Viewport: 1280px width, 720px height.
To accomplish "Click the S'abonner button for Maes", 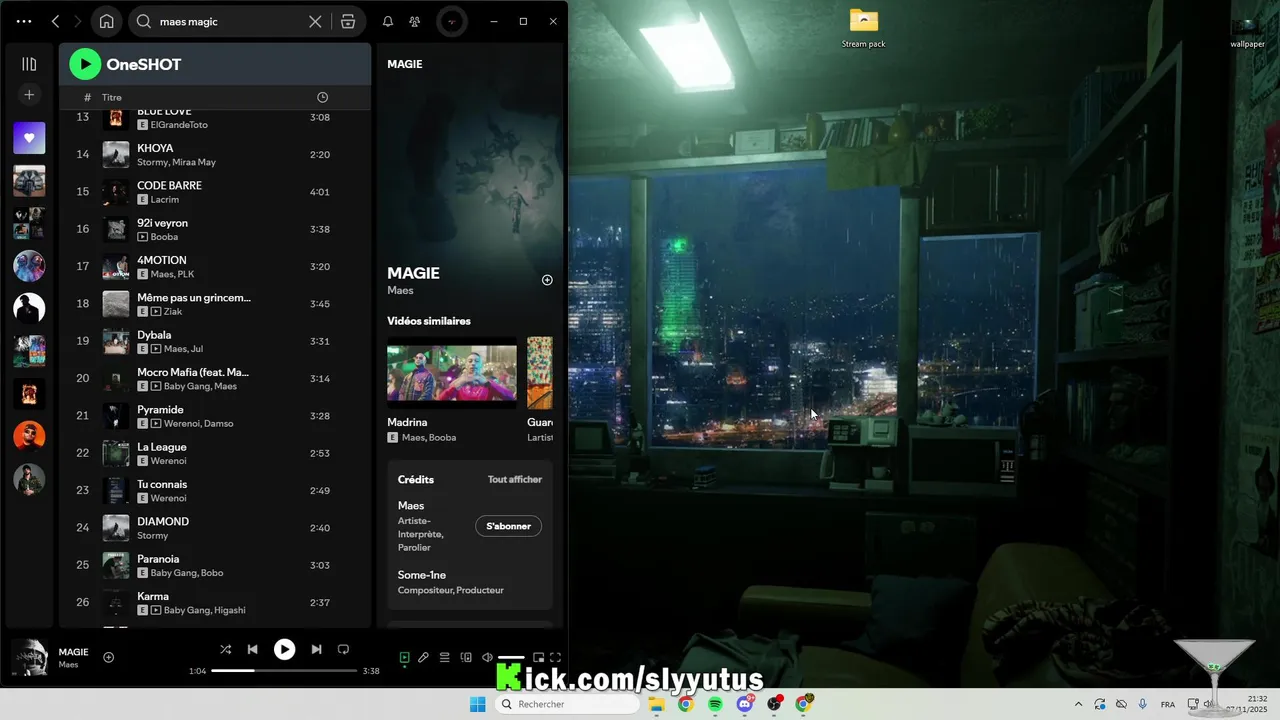I will (508, 526).
